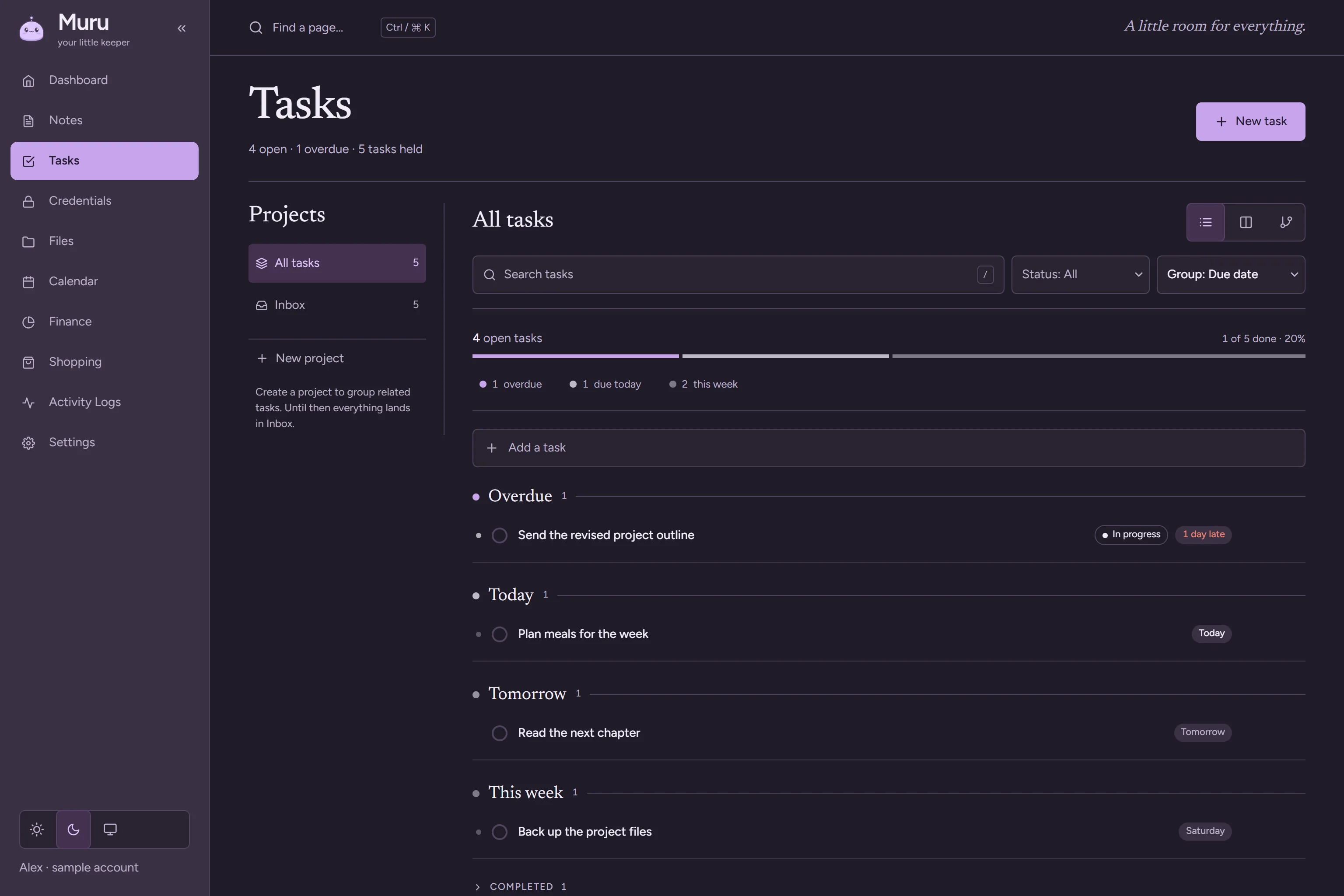Click the Saturday due date badge
The height and width of the screenshot is (896, 1344).
[x=1205, y=831]
